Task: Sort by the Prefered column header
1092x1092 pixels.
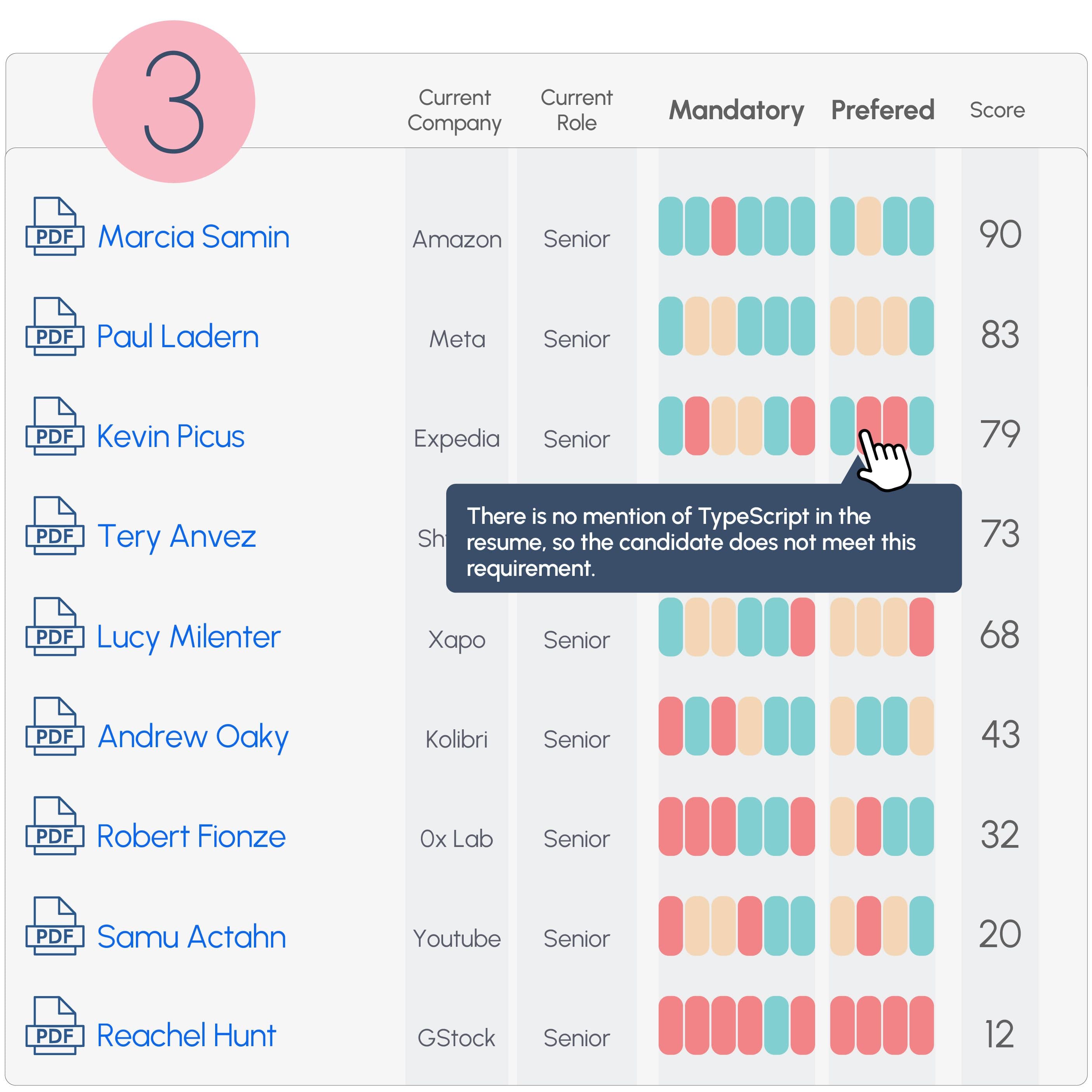Action: 882,110
